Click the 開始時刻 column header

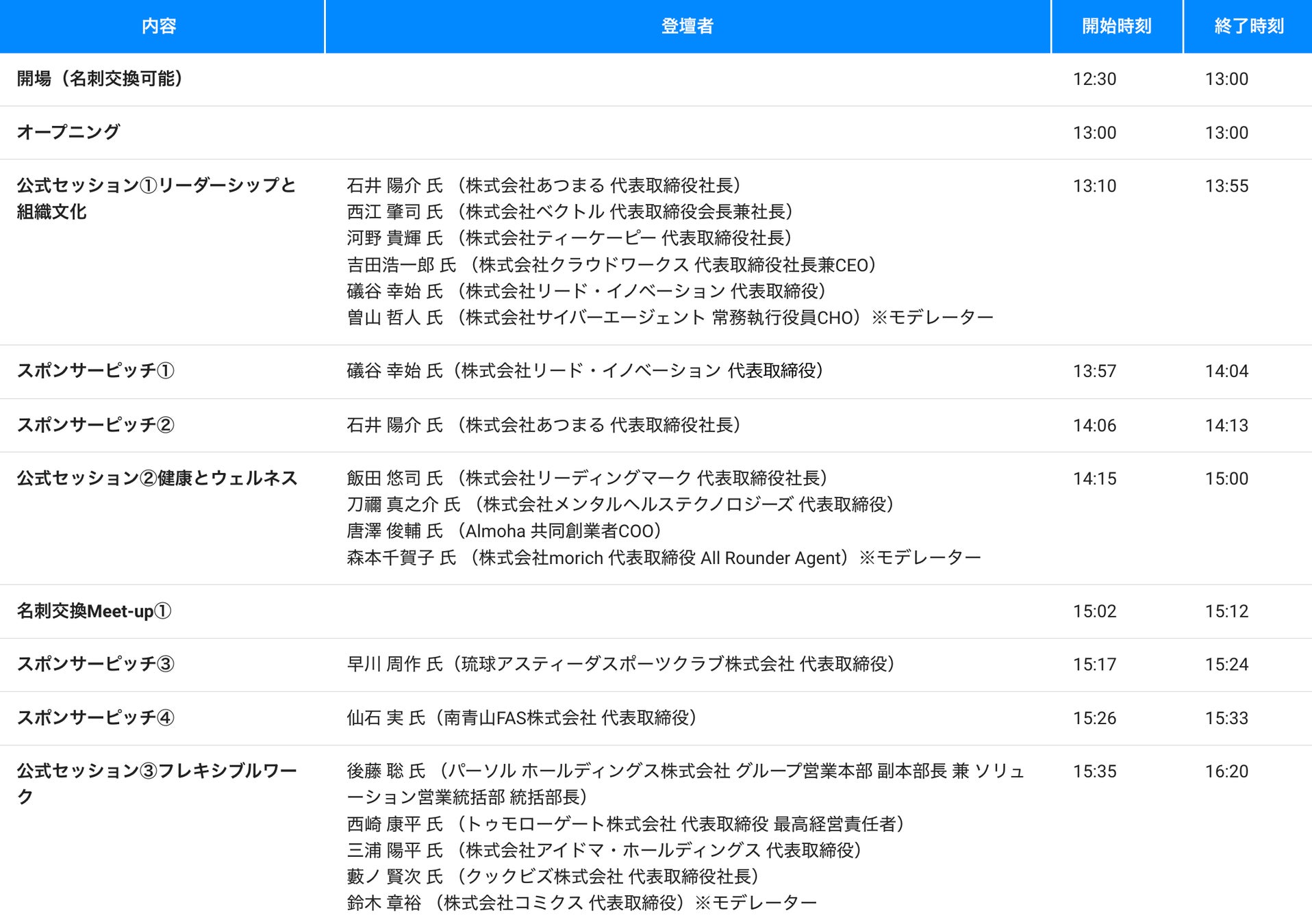coord(1117,26)
